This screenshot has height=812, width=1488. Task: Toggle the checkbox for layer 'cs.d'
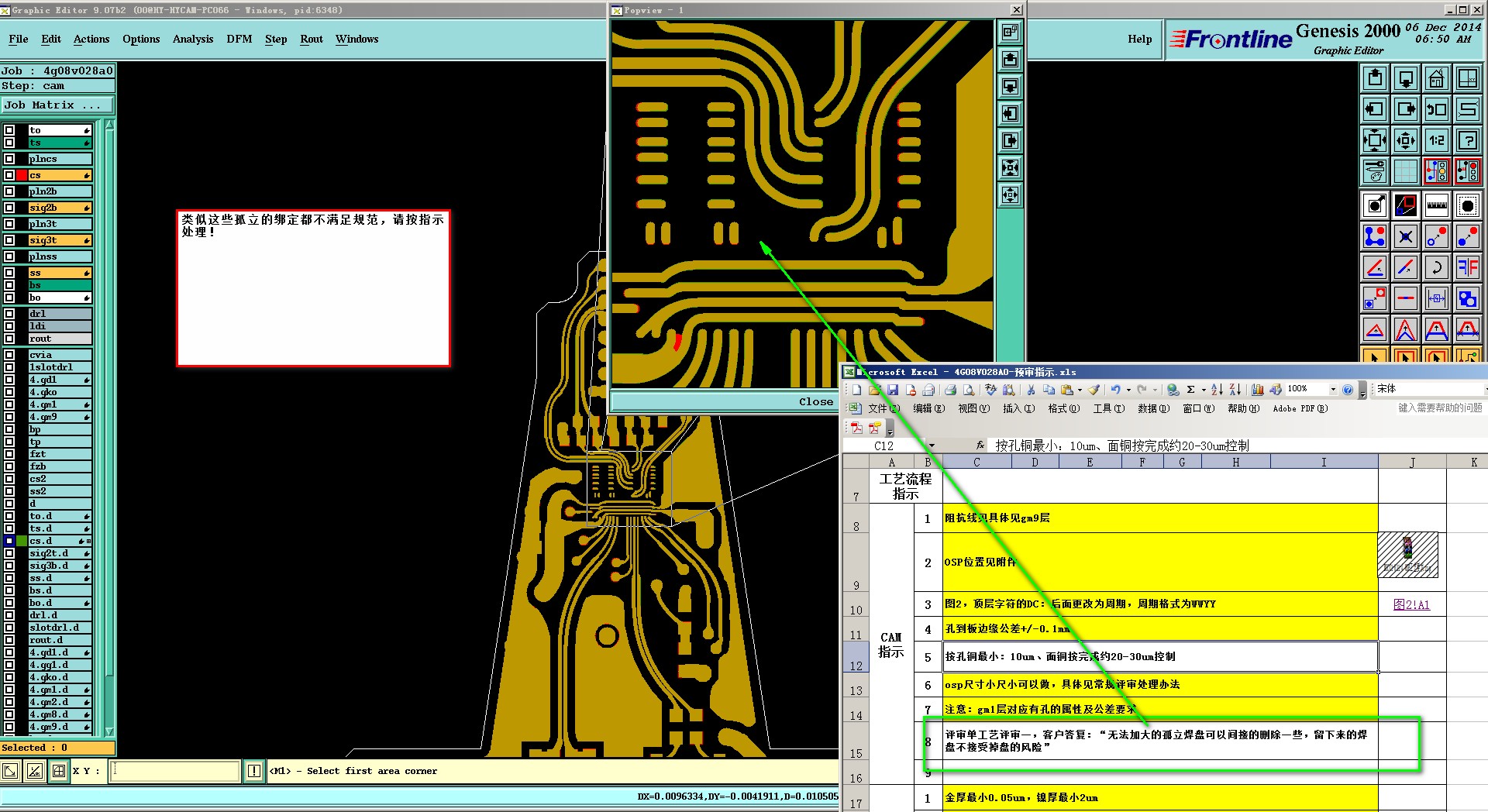pos(9,541)
